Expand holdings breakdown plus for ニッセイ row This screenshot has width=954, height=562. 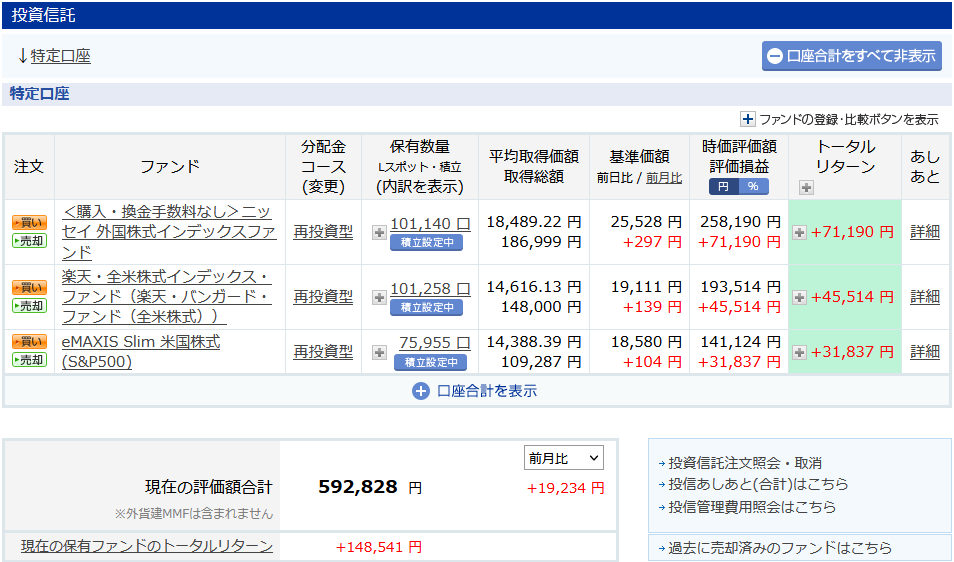[x=379, y=232]
